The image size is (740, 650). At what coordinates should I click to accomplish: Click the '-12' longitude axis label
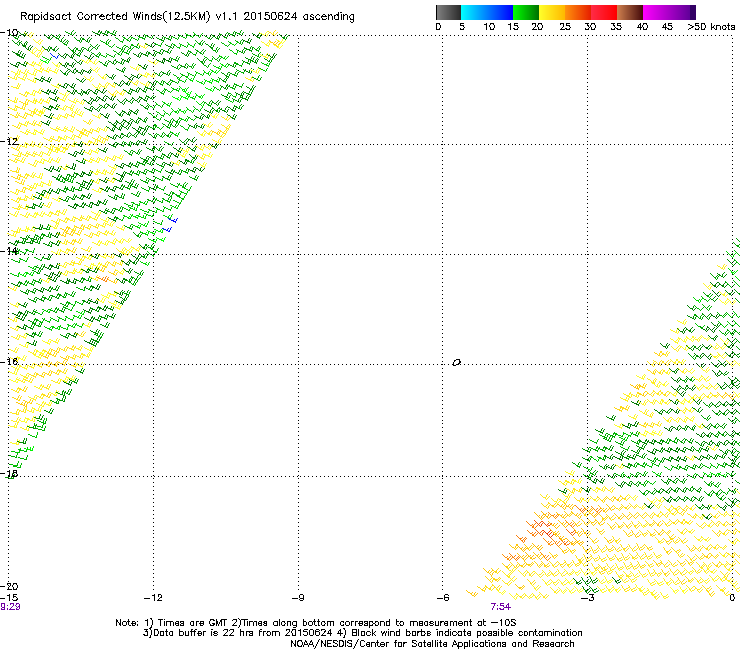coord(153,598)
